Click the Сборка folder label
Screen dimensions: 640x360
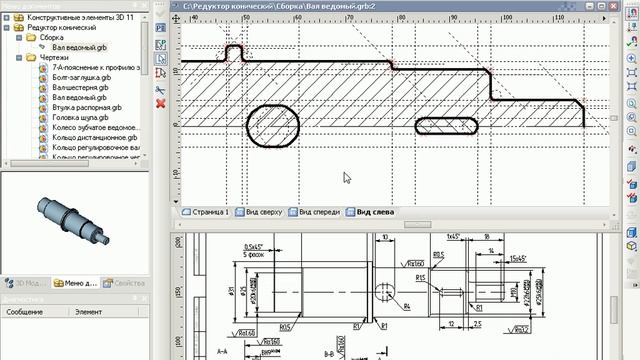[x=51, y=38]
